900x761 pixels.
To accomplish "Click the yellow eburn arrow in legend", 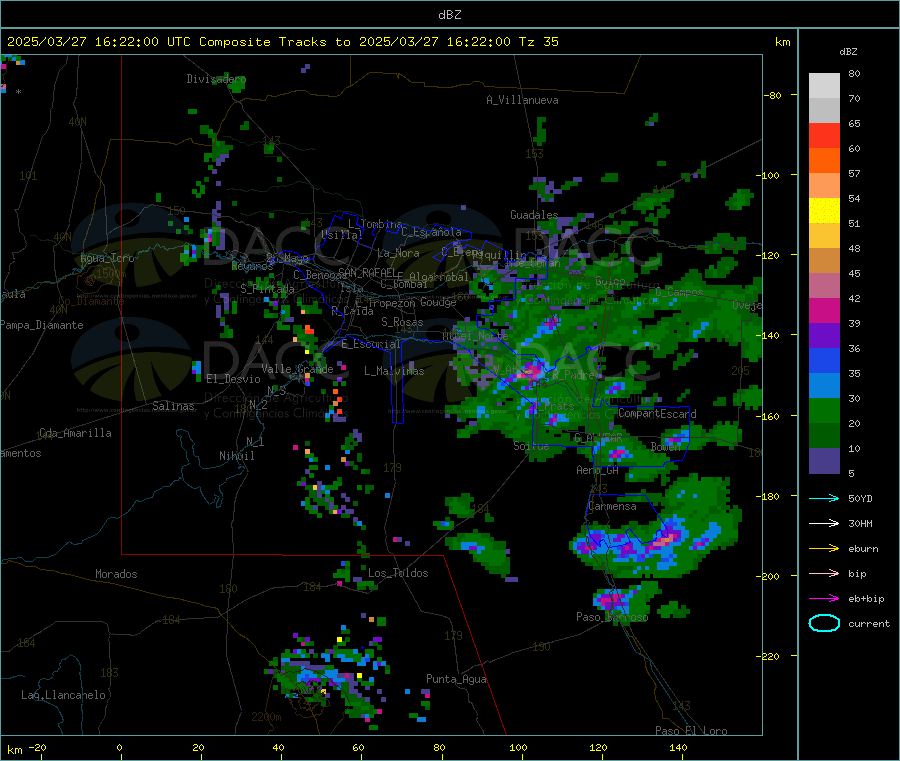I will 824,549.
